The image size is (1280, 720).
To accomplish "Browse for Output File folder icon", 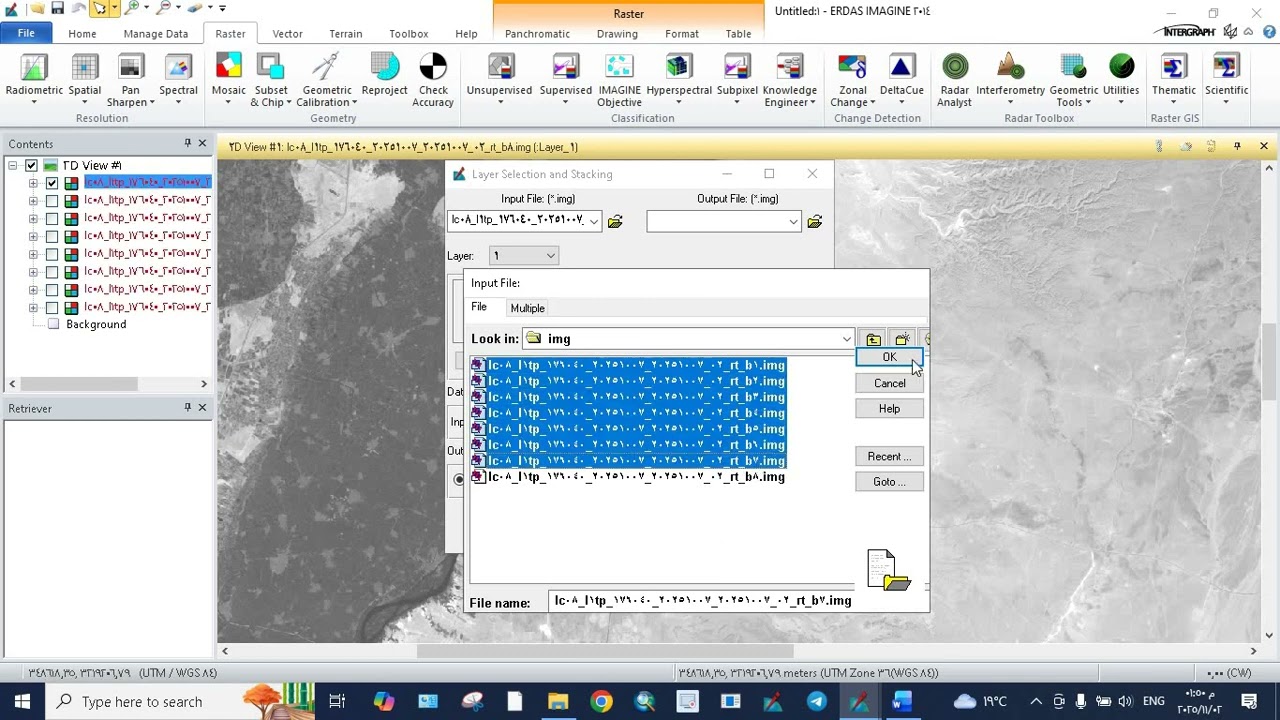I will click(815, 222).
